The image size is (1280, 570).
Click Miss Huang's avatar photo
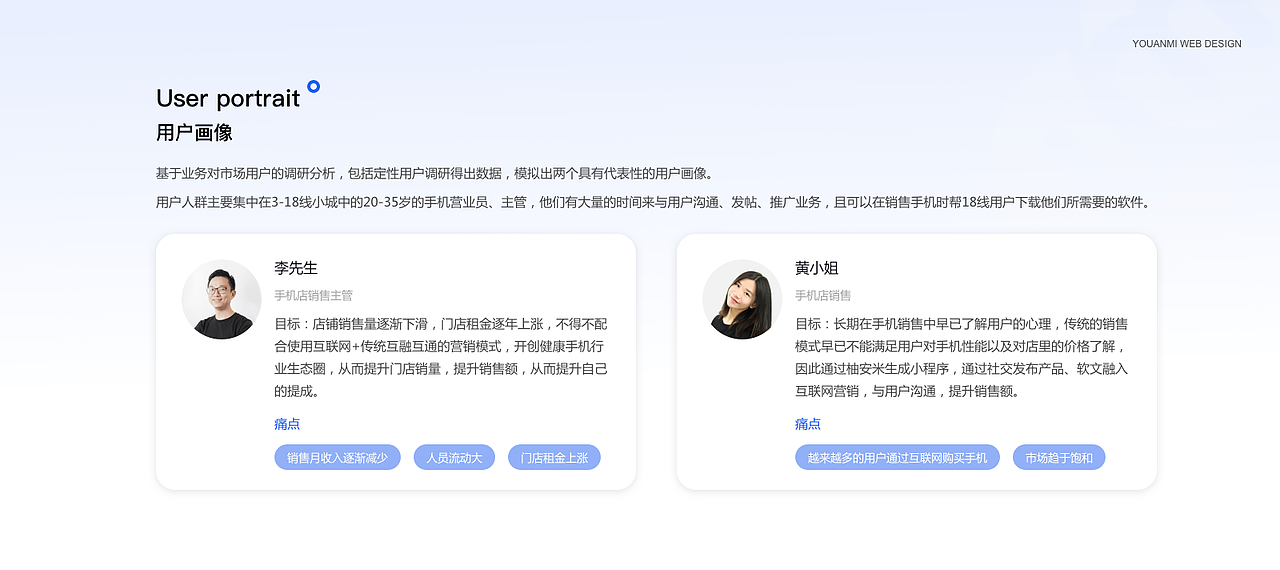(742, 299)
